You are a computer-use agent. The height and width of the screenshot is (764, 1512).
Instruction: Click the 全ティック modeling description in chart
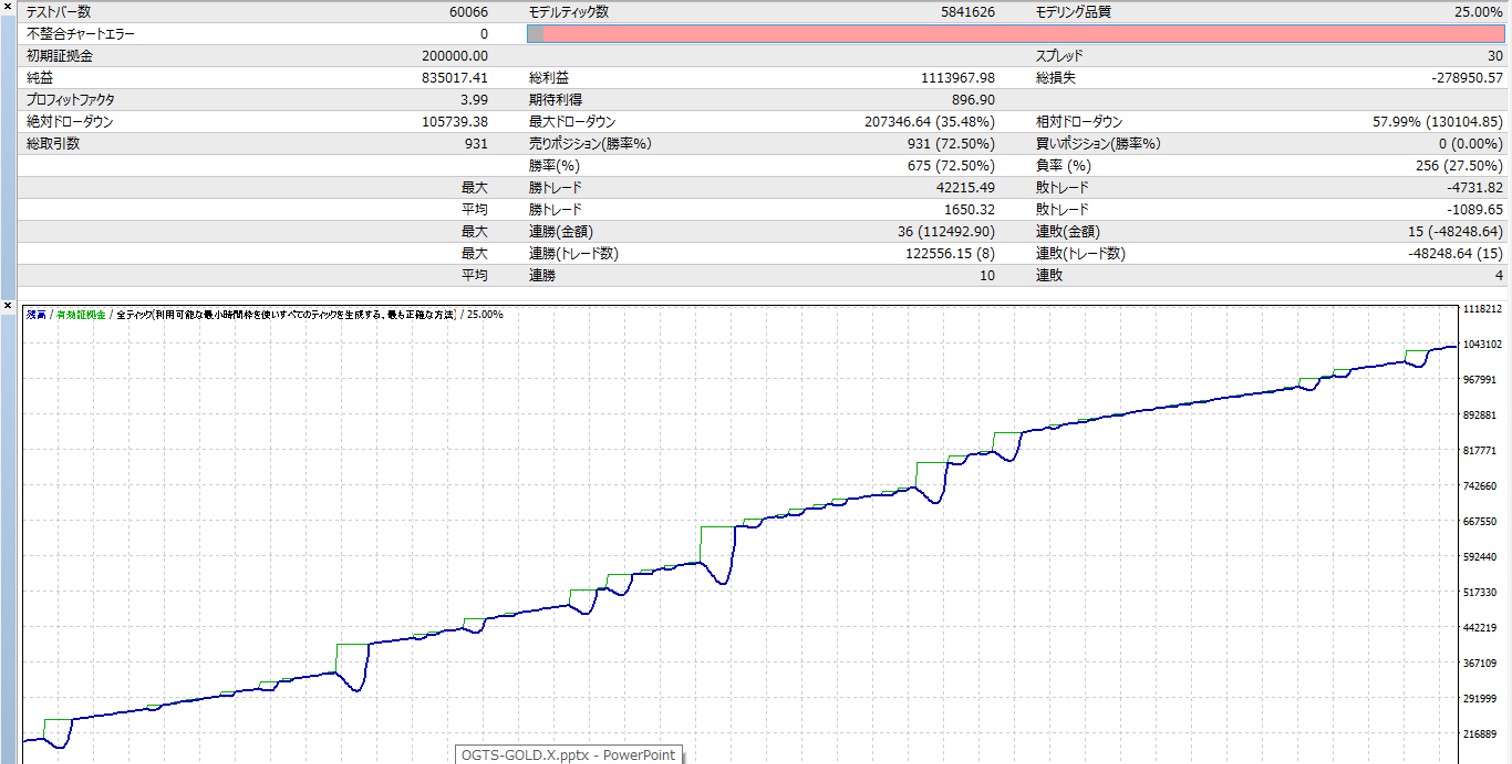(285, 314)
